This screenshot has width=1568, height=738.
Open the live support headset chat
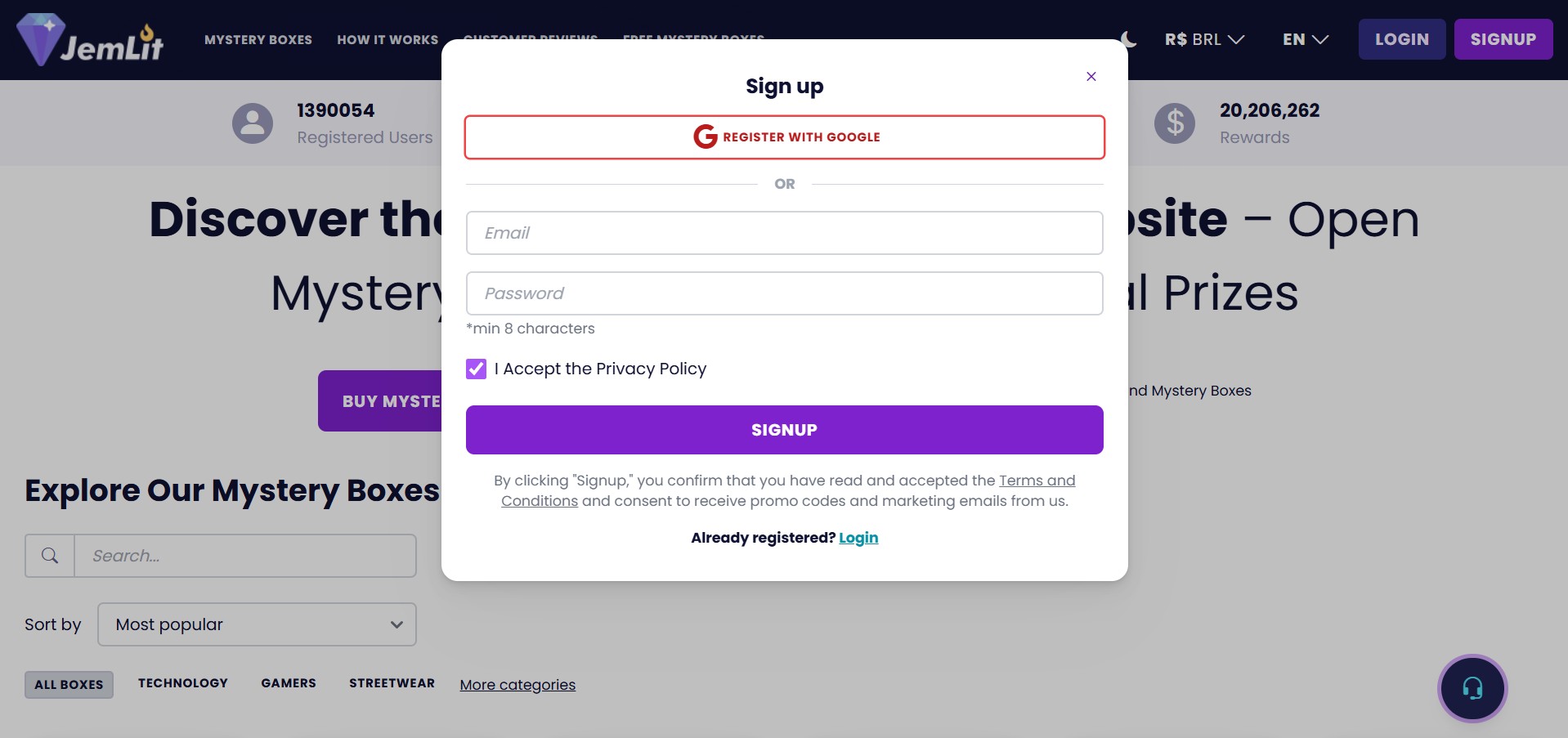coord(1472,688)
